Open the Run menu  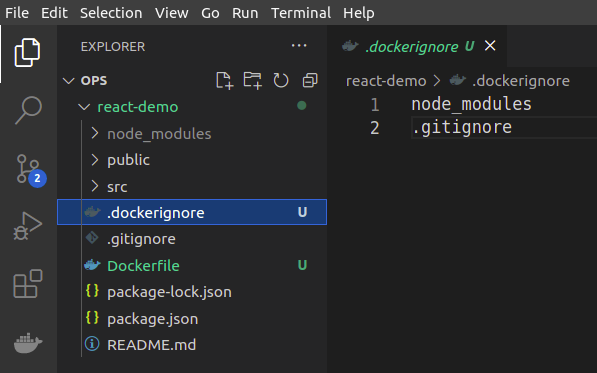click(x=245, y=13)
